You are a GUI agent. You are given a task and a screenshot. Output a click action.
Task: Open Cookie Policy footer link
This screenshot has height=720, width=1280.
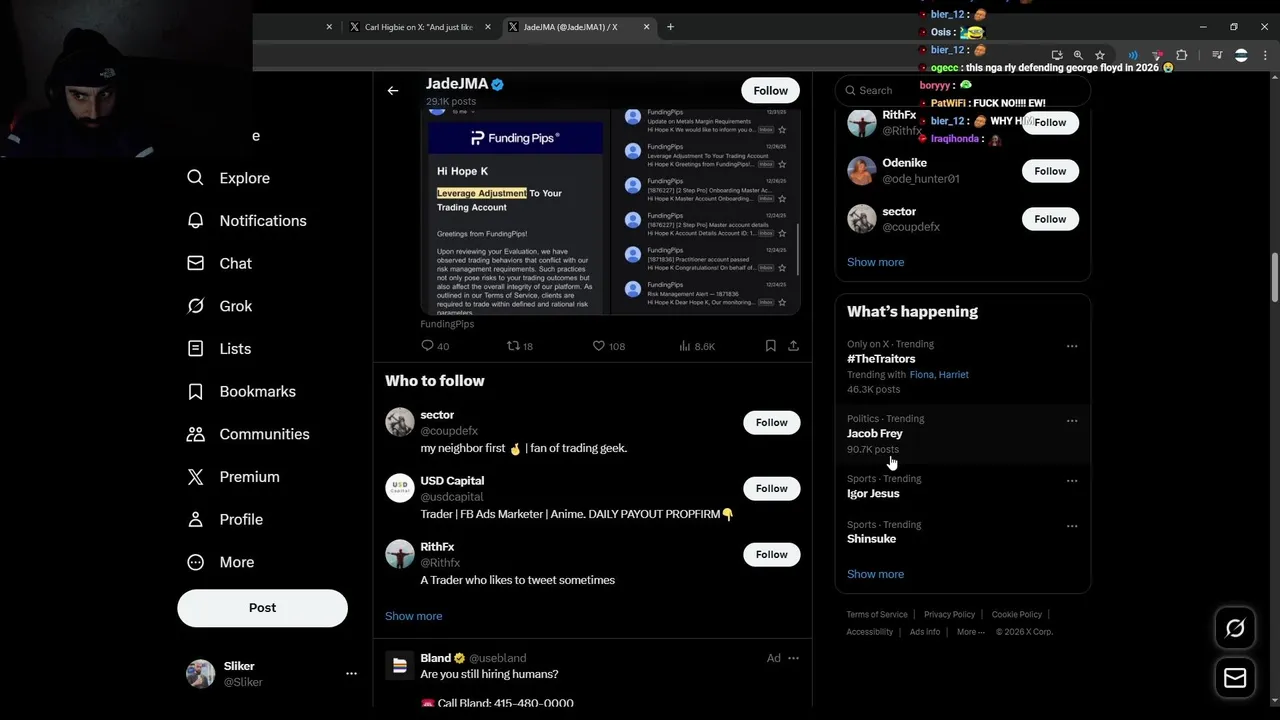pos(1016,615)
